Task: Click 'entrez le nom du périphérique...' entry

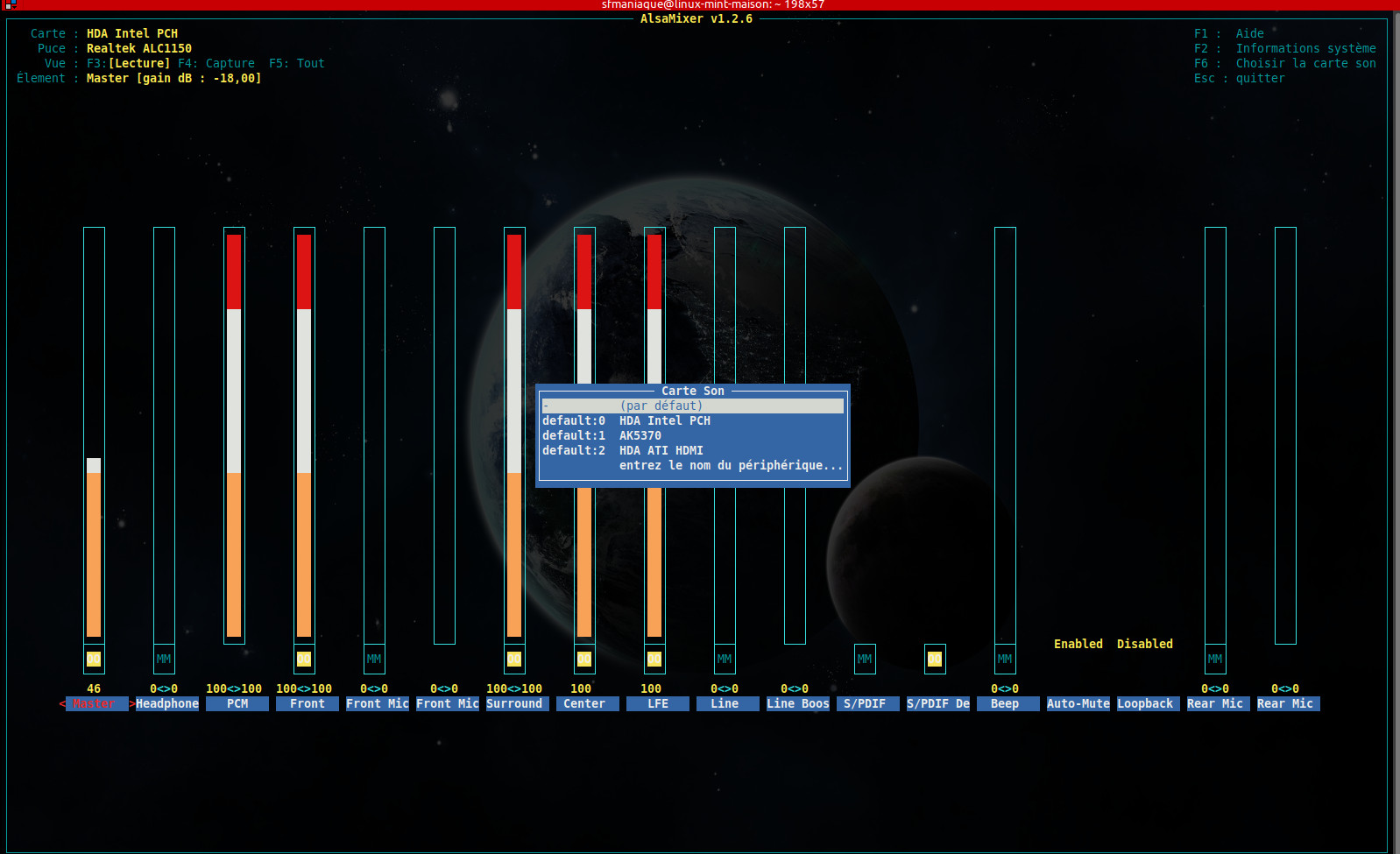Action: pyautogui.click(x=731, y=466)
